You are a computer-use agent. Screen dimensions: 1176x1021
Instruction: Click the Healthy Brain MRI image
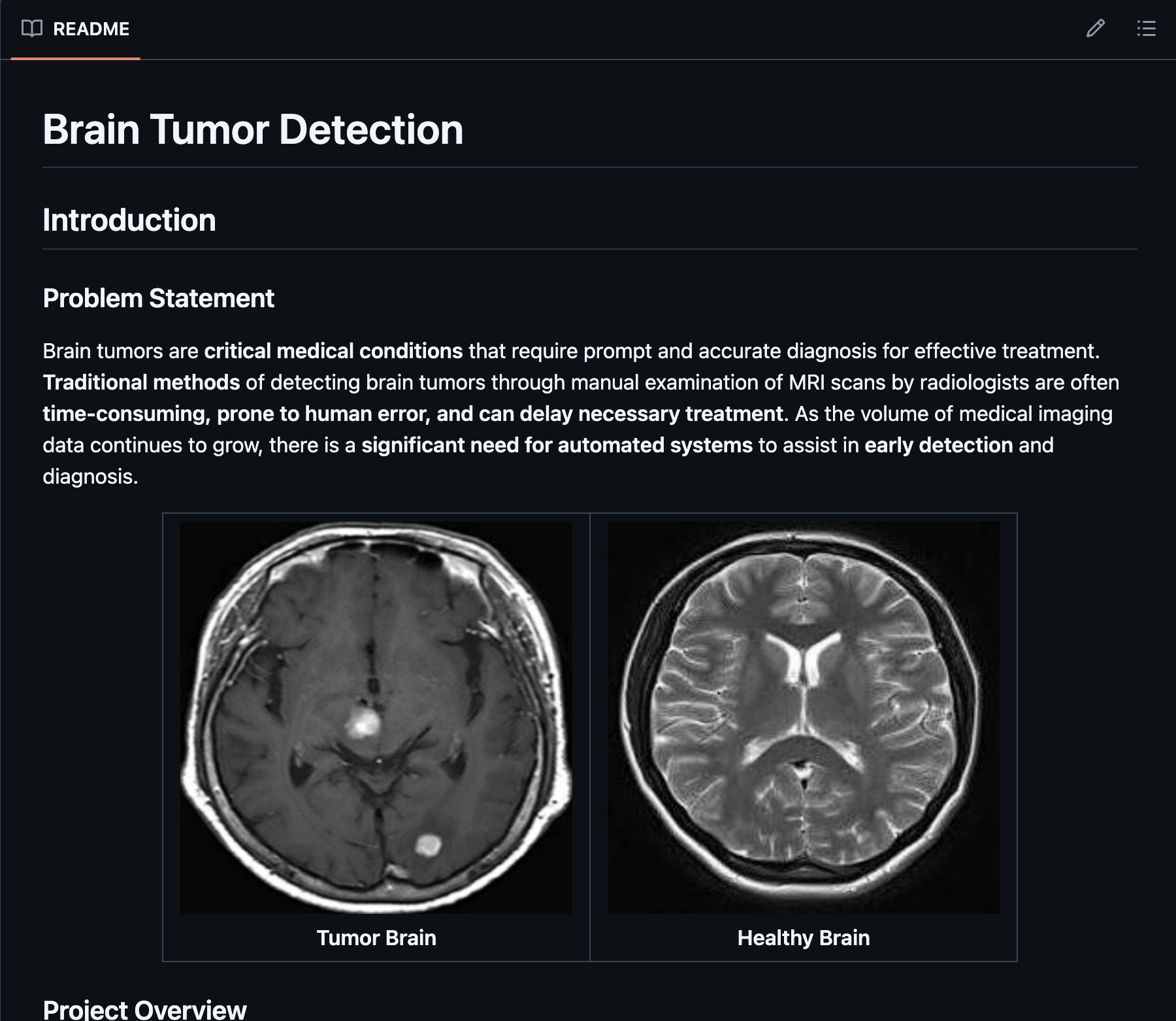802,716
